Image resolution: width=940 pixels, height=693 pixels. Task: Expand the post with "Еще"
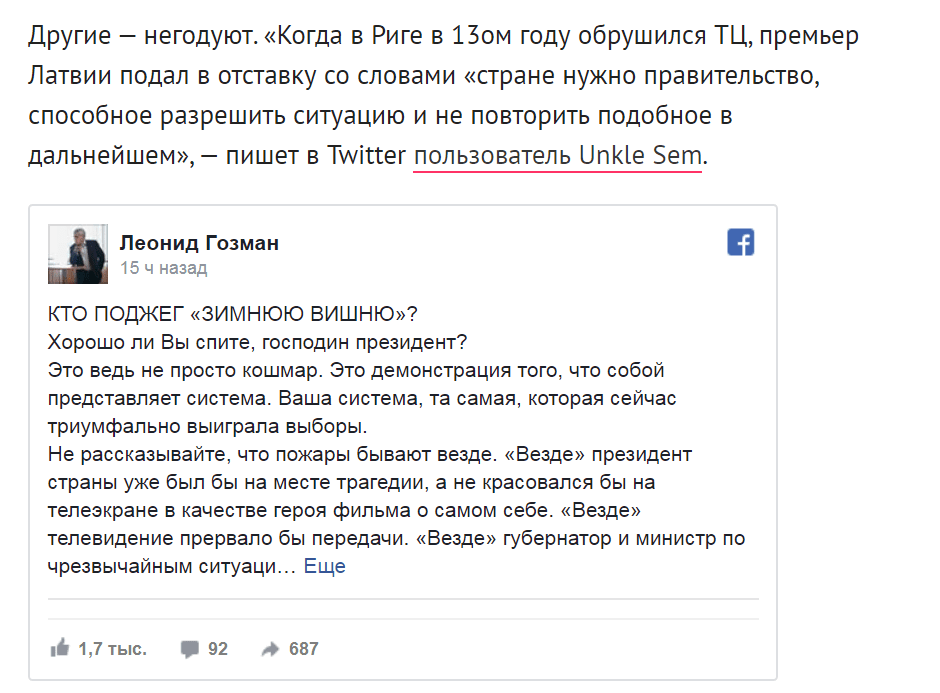324,566
